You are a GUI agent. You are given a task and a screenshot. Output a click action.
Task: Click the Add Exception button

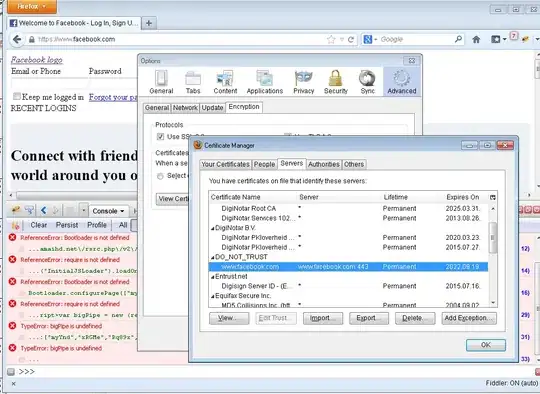pyautogui.click(x=469, y=318)
